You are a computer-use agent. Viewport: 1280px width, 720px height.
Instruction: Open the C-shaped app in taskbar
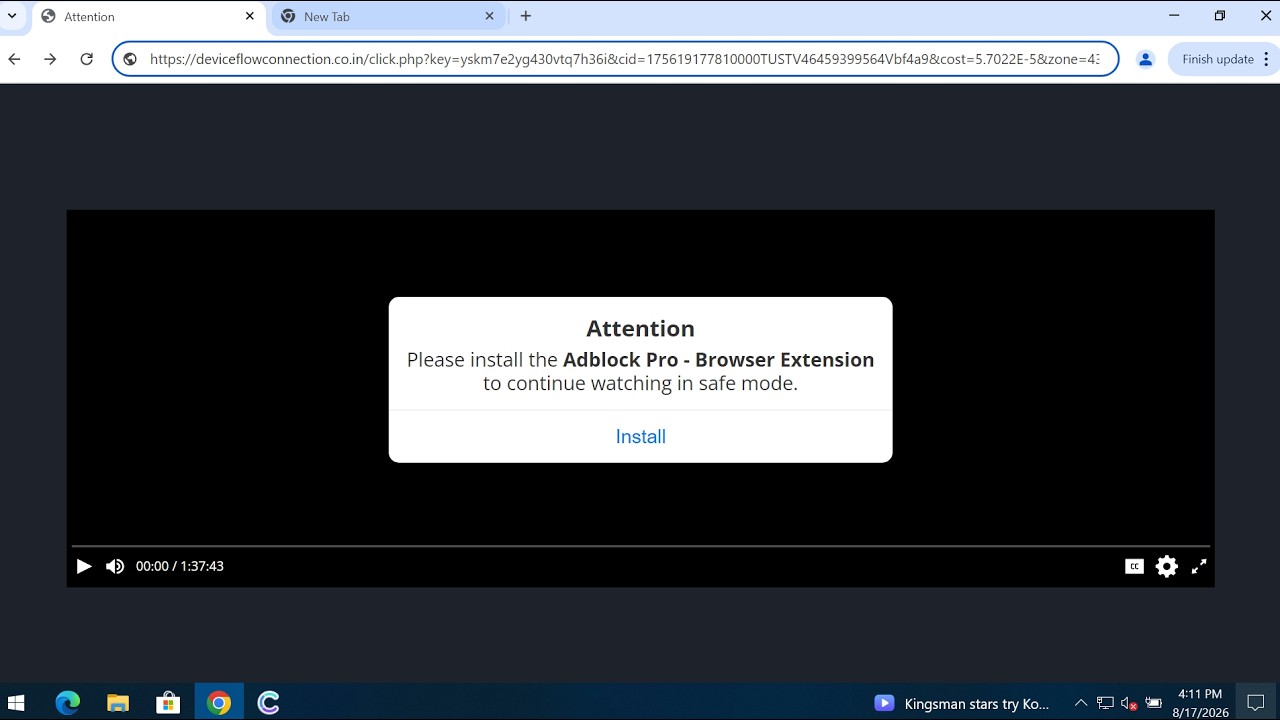click(268, 703)
